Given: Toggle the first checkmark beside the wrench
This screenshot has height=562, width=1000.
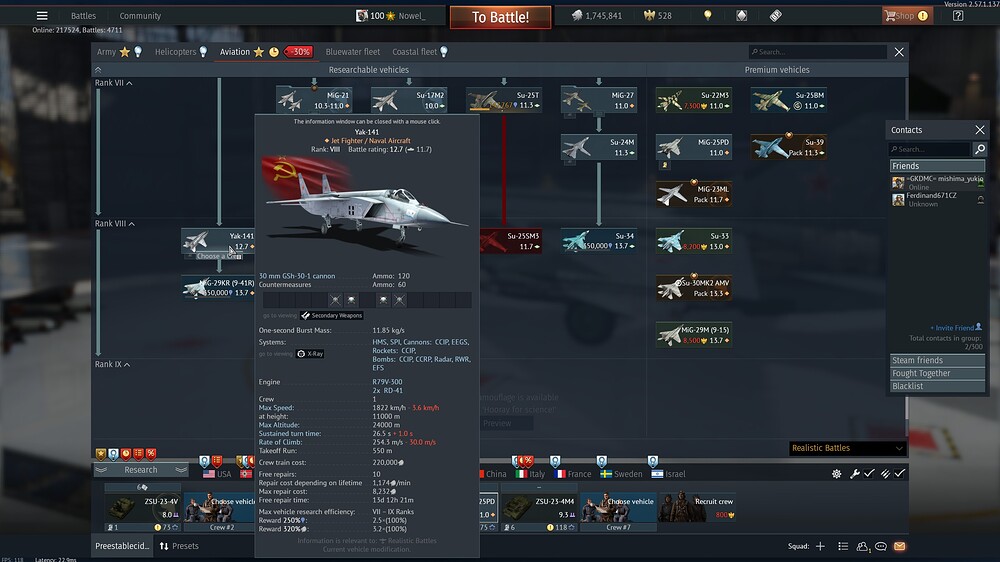Looking at the screenshot, I should tap(869, 473).
